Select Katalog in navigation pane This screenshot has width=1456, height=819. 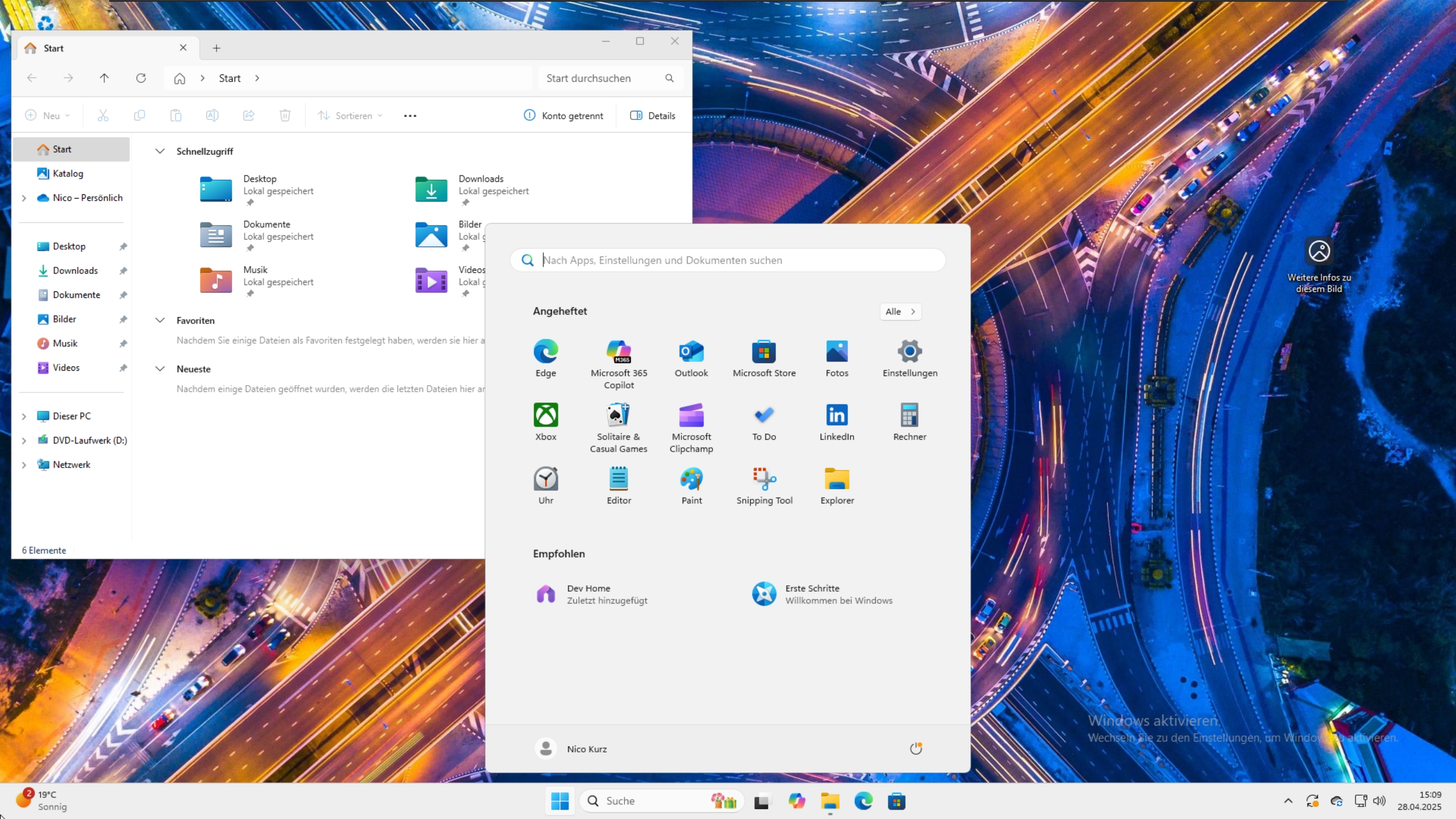pos(68,173)
